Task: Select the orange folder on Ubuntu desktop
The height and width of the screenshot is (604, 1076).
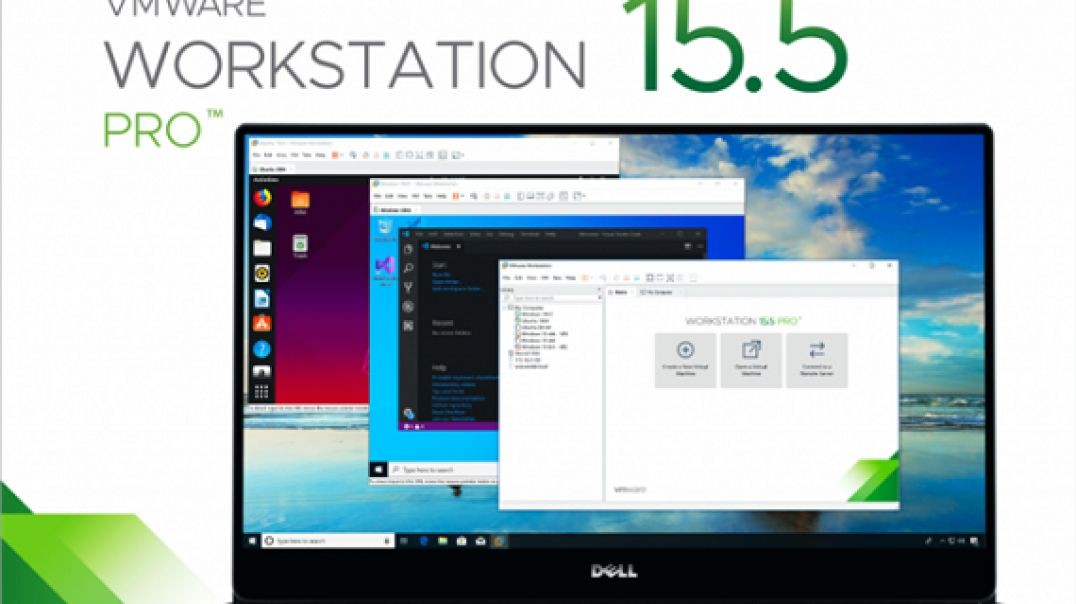Action: pos(300,202)
